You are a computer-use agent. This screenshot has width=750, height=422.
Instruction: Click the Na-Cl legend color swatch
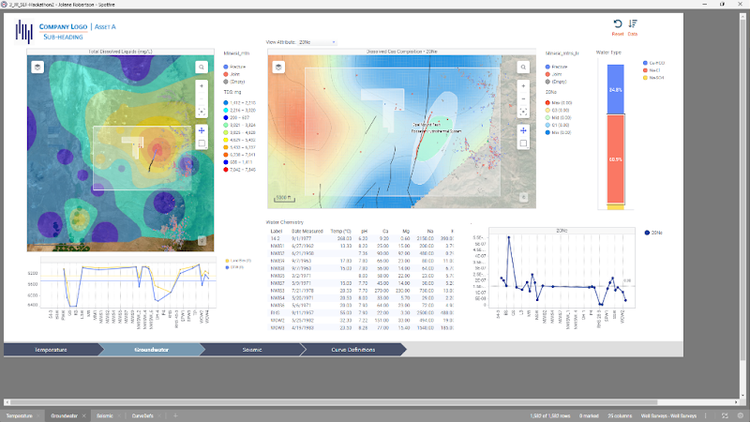click(x=645, y=70)
